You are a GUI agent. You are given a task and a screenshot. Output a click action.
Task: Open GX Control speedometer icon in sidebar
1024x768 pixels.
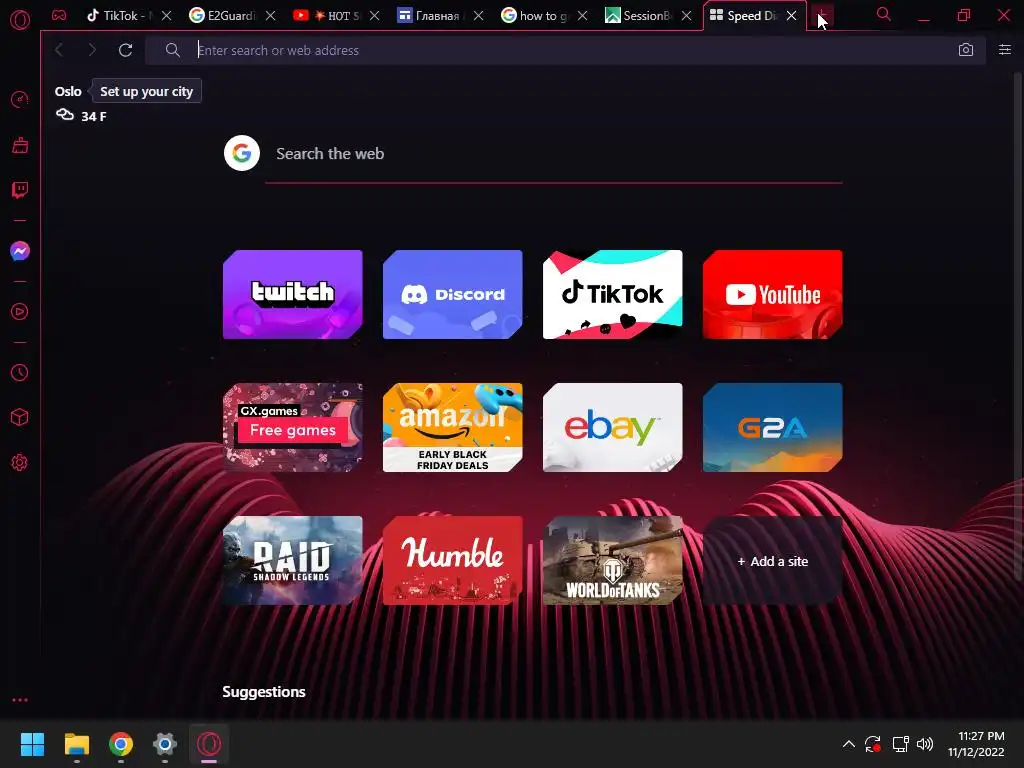(20, 99)
